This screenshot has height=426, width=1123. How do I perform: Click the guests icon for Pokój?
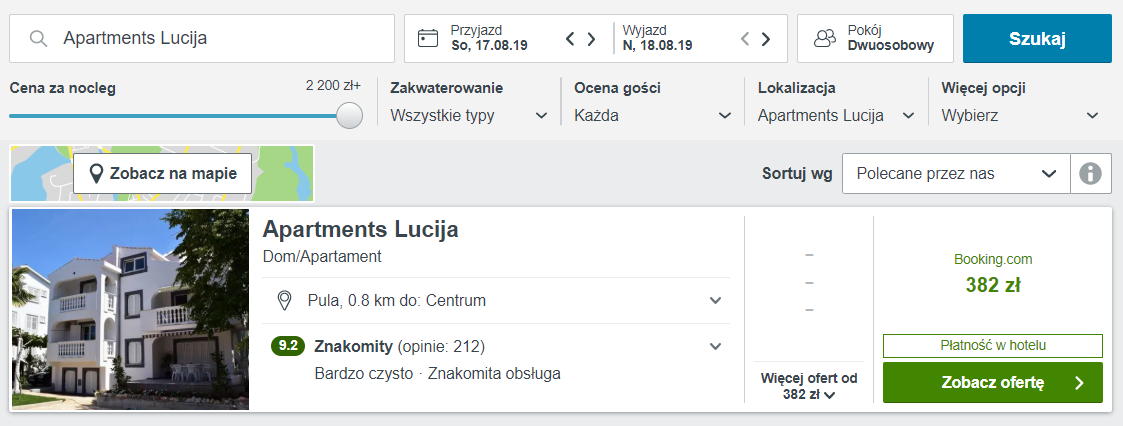825,39
